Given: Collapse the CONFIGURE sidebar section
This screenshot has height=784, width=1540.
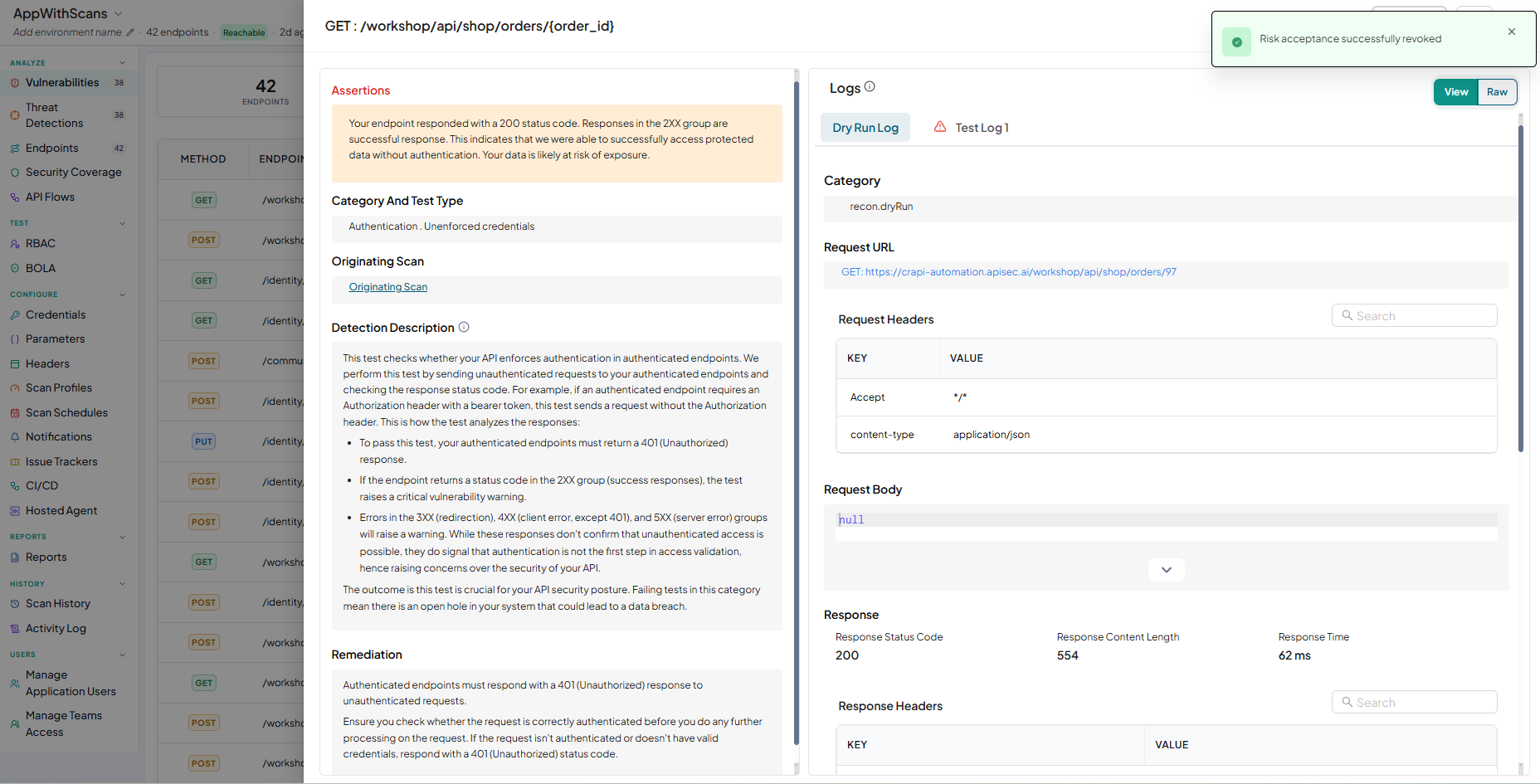Looking at the screenshot, I should click(123, 295).
